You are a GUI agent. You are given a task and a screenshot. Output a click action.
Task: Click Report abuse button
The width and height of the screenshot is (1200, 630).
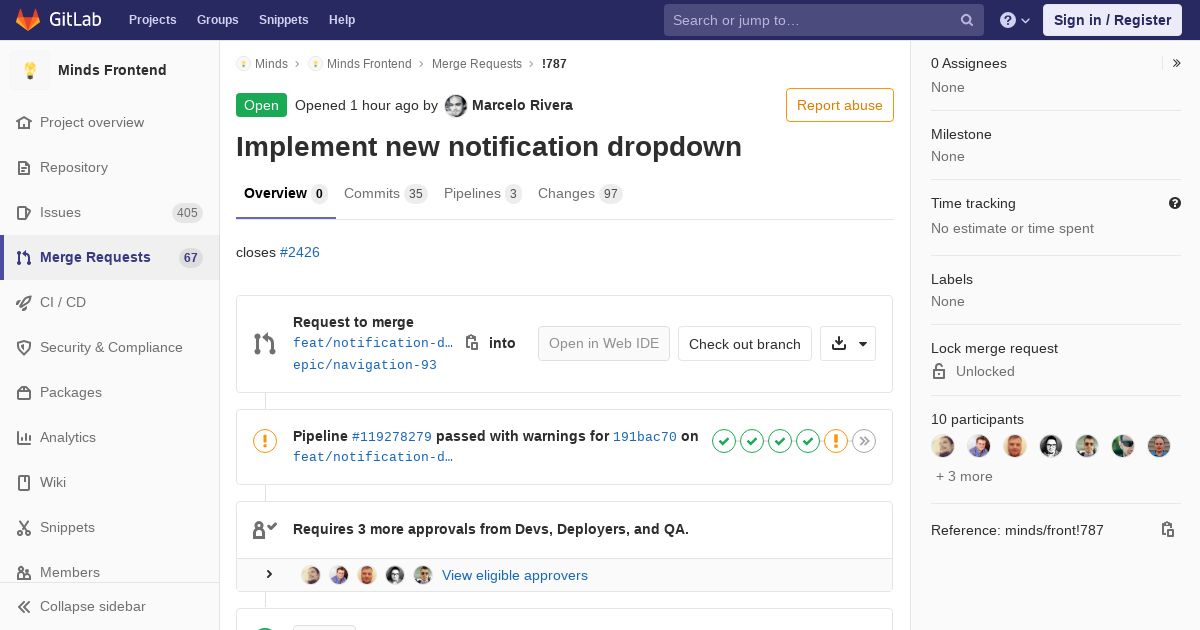point(840,105)
